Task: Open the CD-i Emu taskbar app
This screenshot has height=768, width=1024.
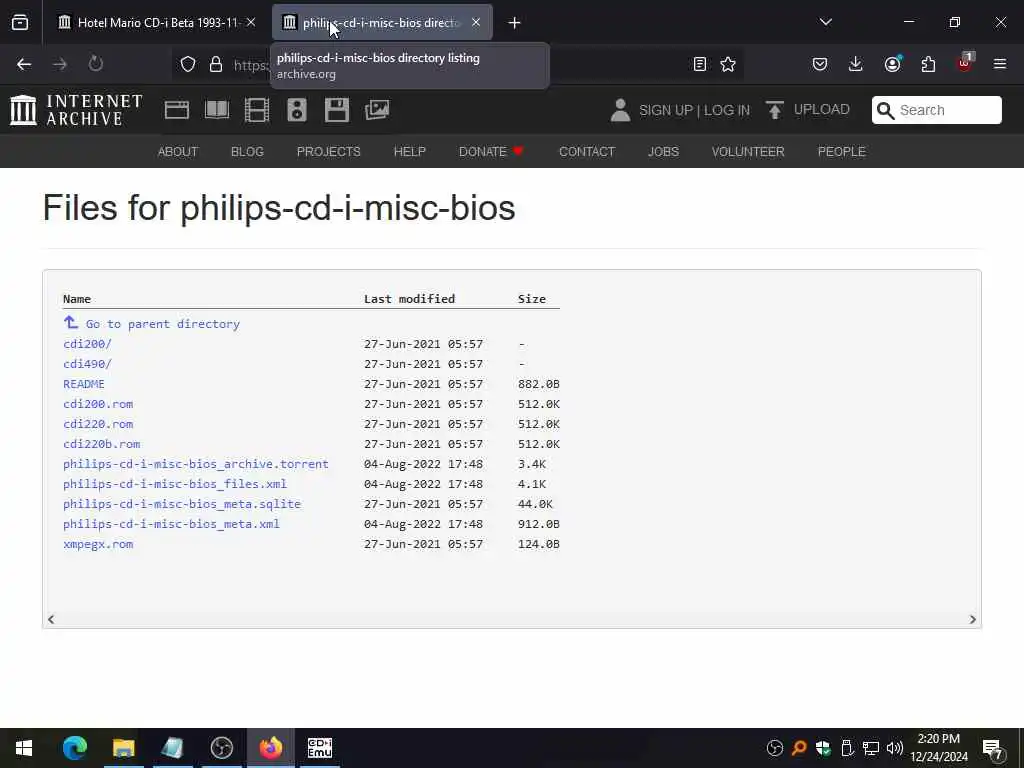Action: click(319, 748)
